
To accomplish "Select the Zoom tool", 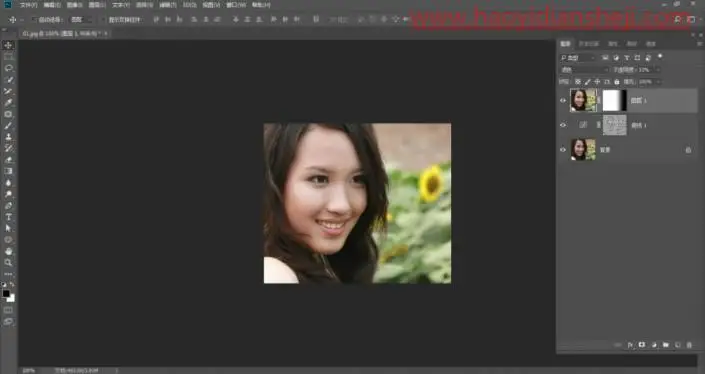I will point(8,263).
